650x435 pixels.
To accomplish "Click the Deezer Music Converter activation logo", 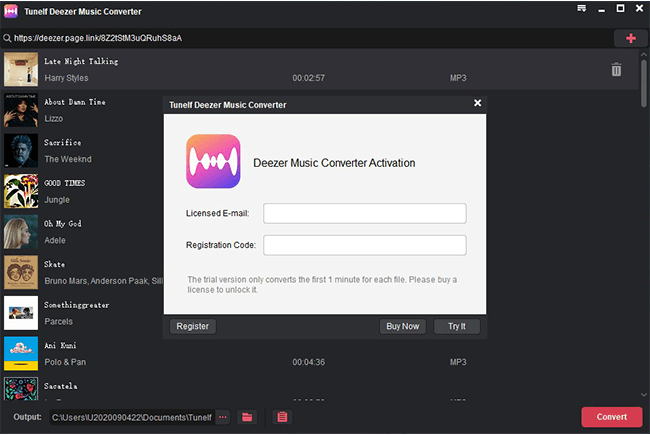I will (x=213, y=161).
